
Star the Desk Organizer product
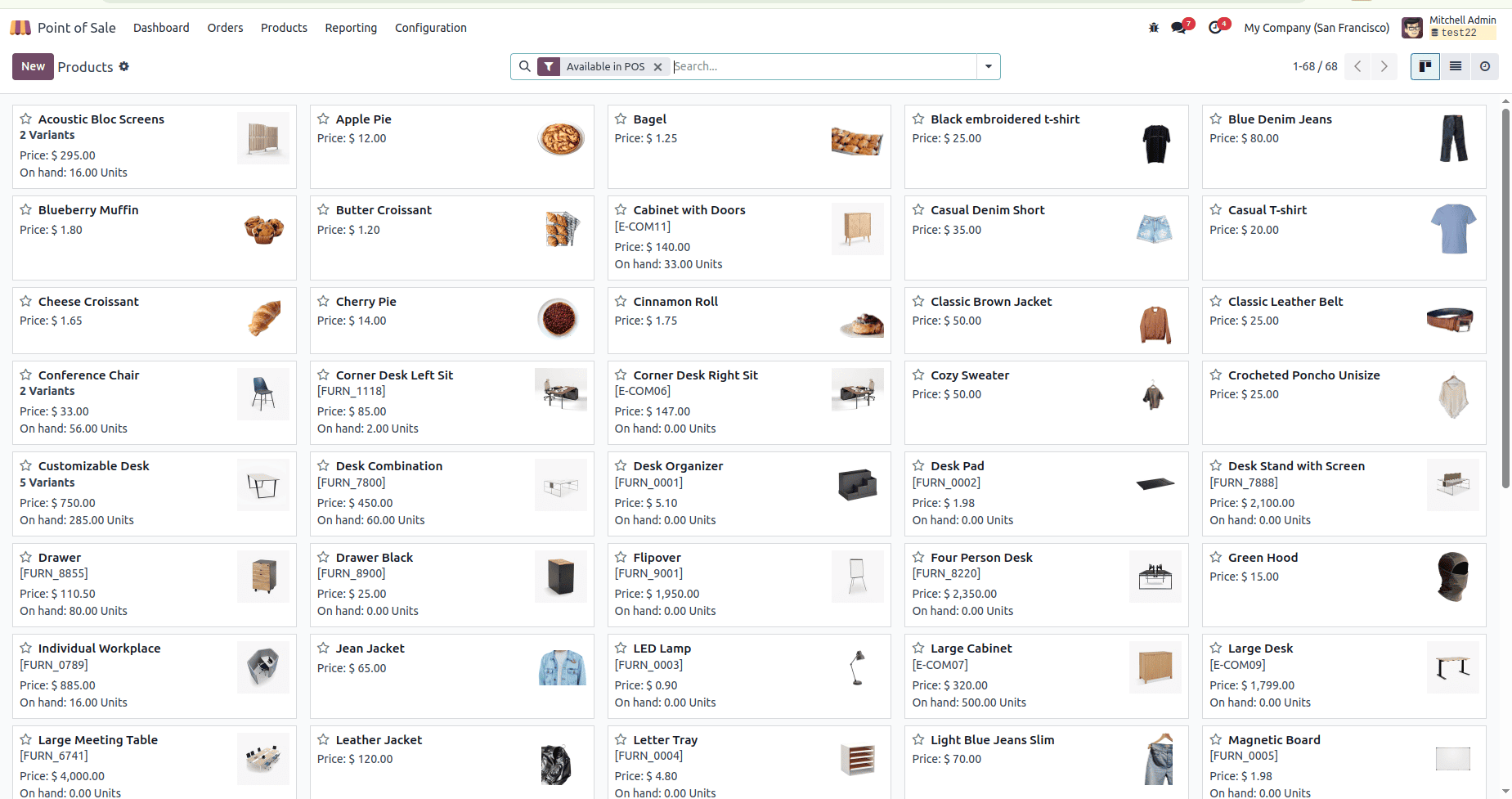(x=621, y=466)
